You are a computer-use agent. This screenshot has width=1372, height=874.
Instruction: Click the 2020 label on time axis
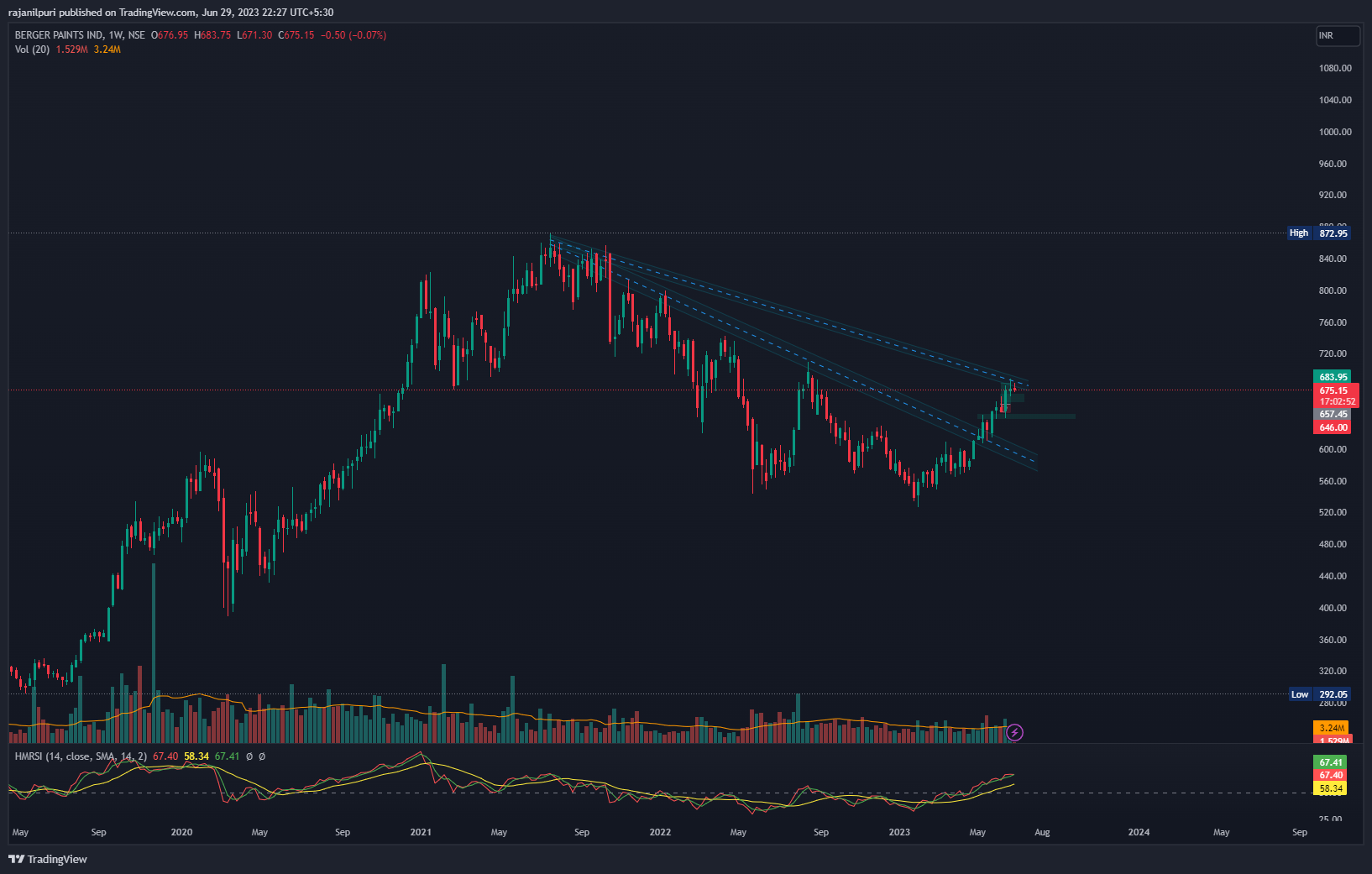coord(181,832)
